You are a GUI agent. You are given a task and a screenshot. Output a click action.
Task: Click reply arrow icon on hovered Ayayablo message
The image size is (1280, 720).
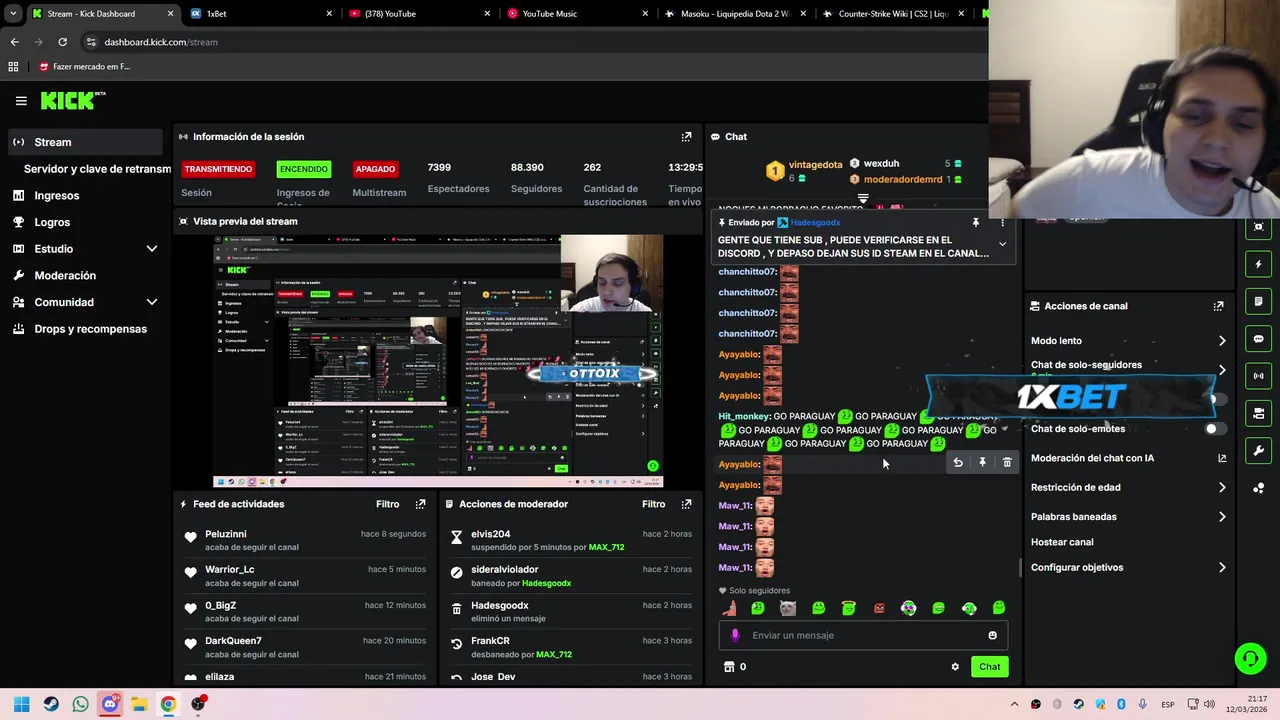pyautogui.click(x=958, y=463)
